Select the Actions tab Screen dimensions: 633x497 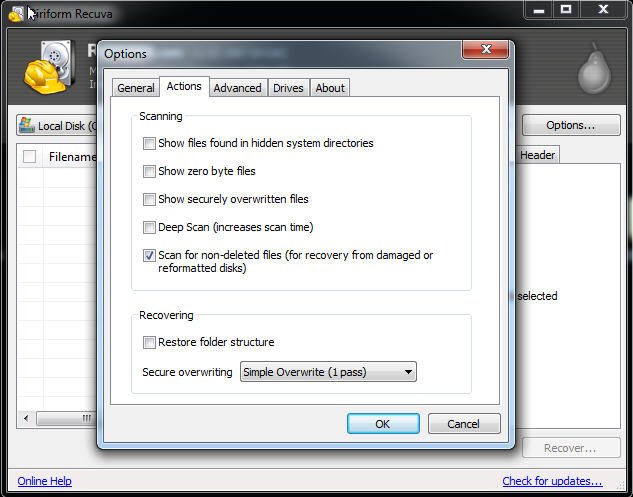point(184,86)
